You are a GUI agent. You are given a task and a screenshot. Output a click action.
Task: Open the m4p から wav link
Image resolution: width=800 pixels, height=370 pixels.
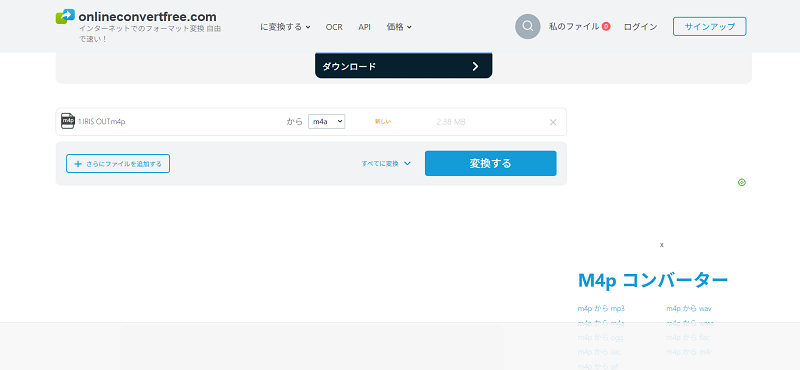[689, 308]
